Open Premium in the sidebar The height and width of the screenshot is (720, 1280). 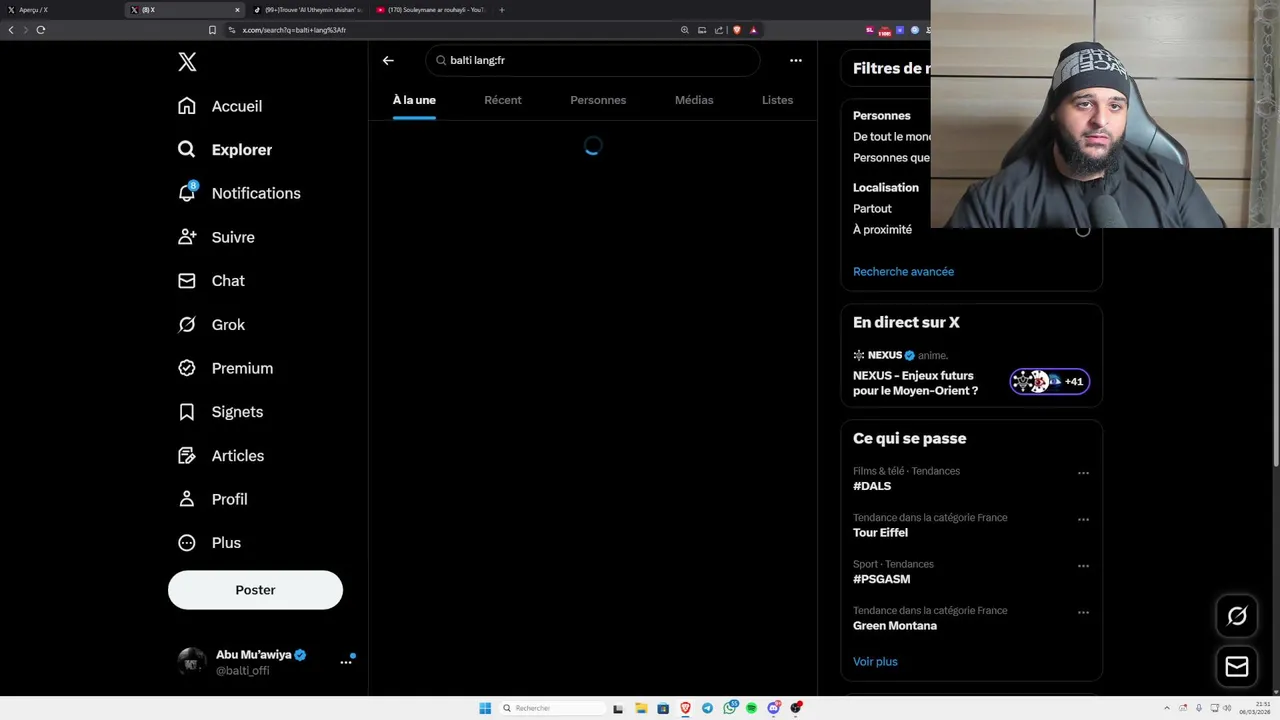225,368
